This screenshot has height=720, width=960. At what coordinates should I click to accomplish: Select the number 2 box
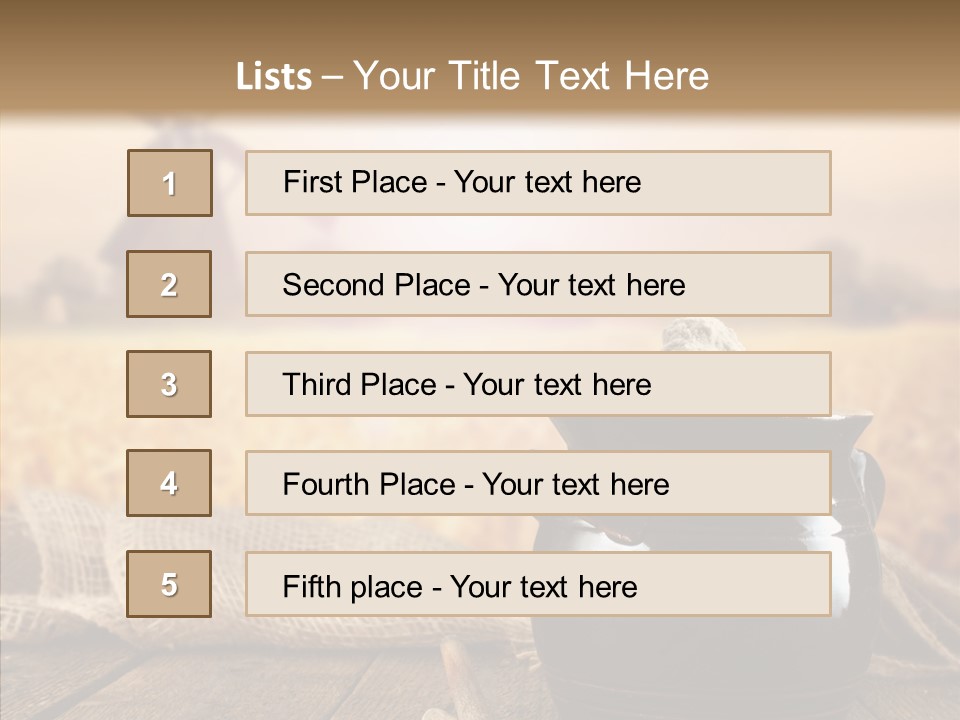pos(169,284)
